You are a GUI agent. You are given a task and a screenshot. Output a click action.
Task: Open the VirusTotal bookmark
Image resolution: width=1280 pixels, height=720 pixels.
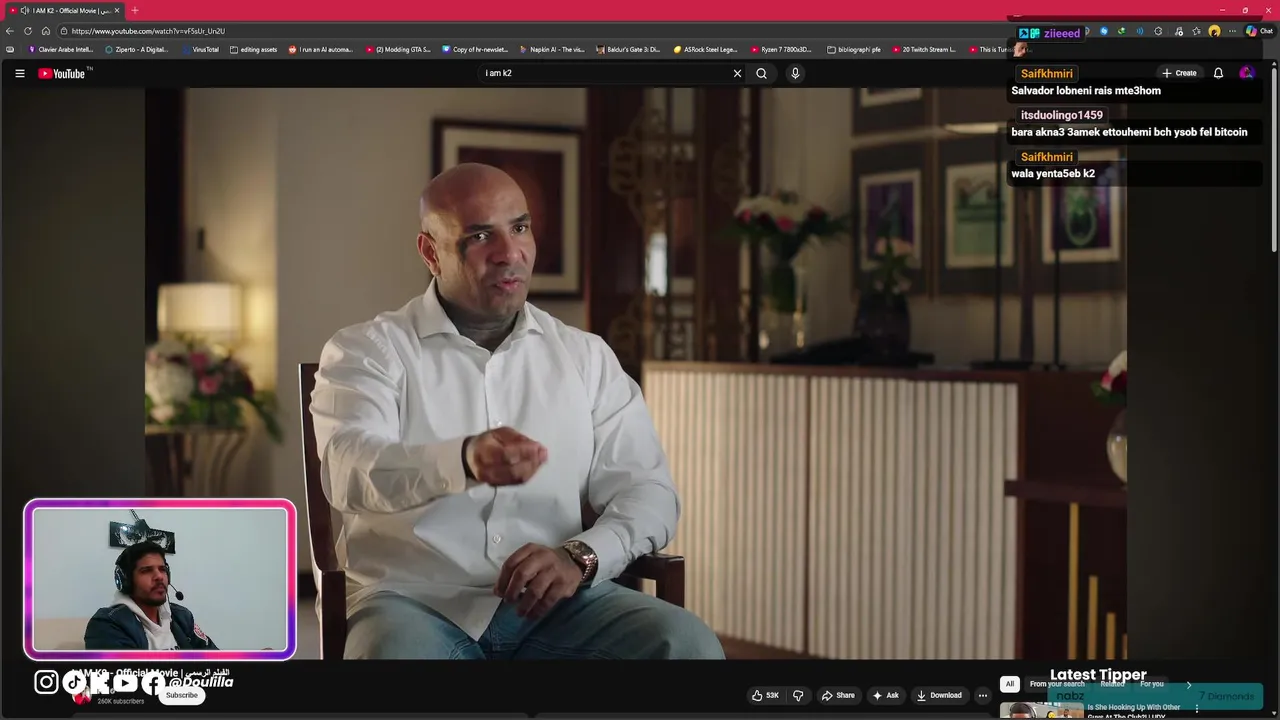200,49
